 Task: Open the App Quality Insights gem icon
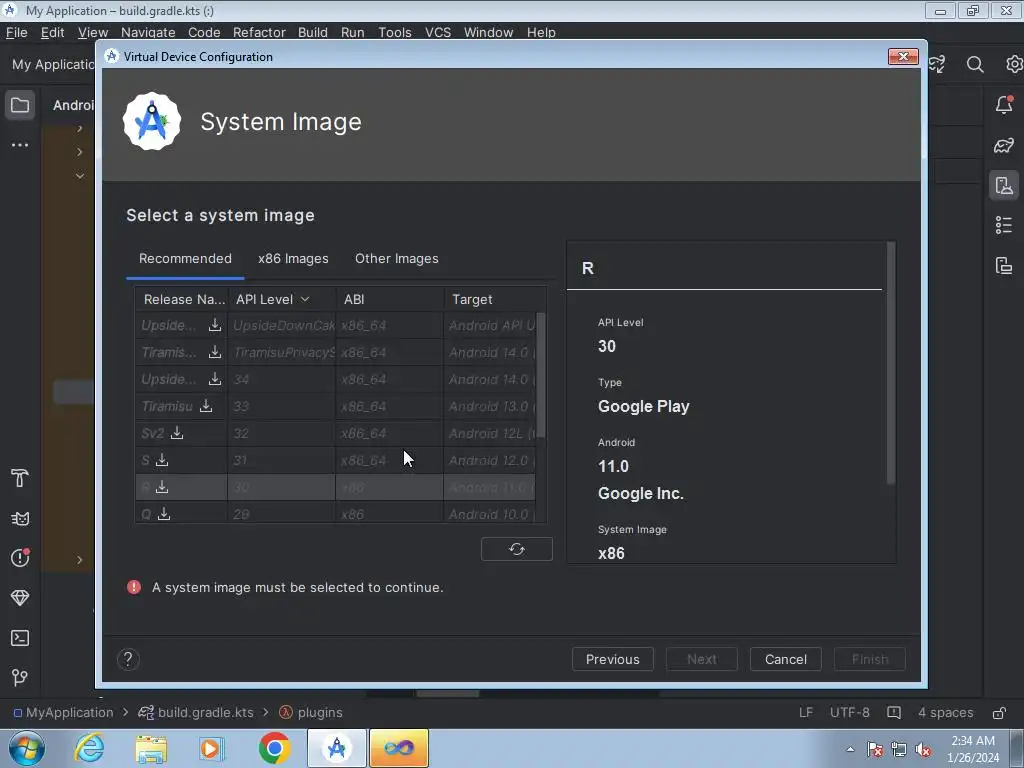tap(20, 598)
